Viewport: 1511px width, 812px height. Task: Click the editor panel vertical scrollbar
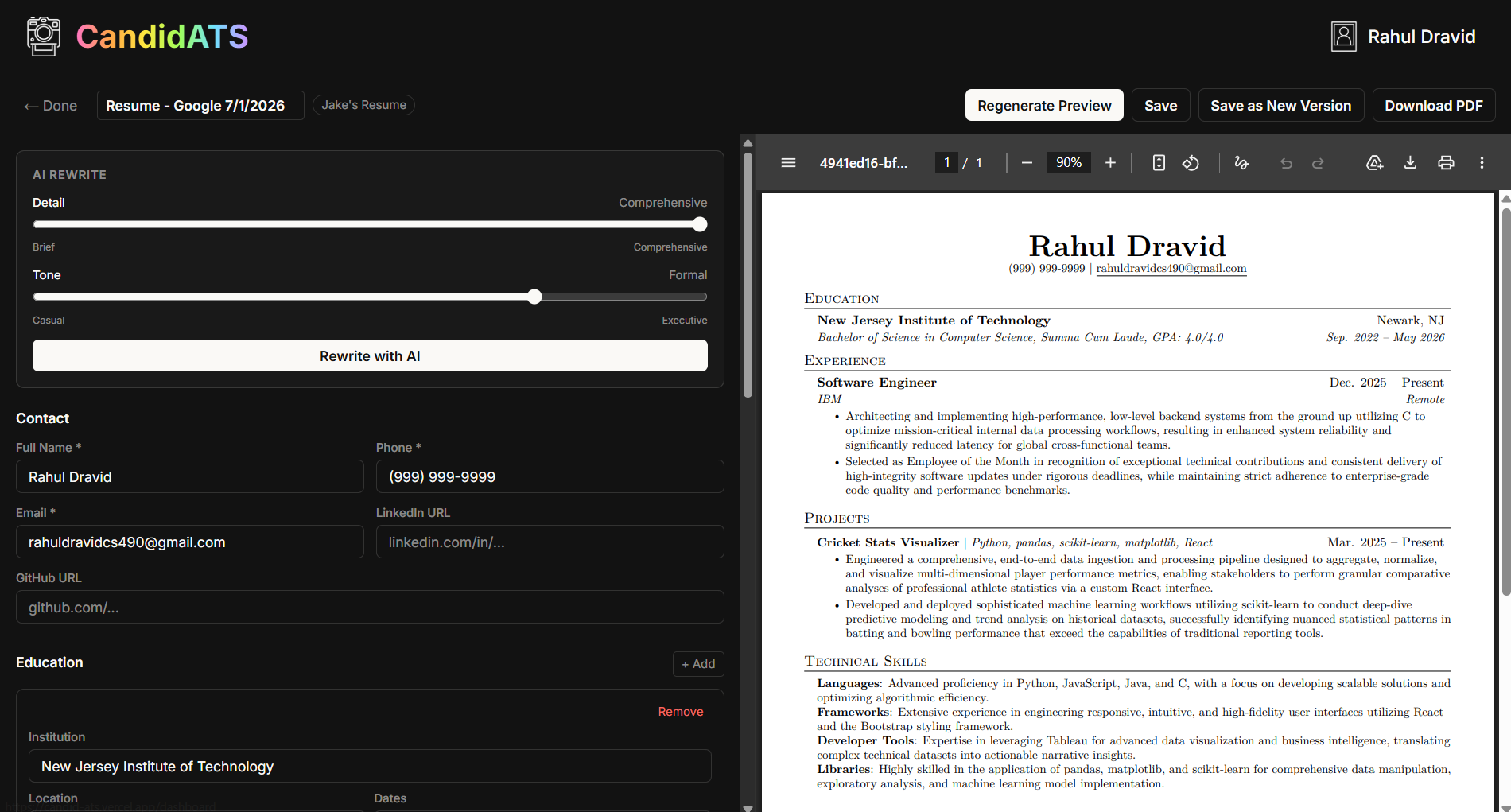pos(748,274)
